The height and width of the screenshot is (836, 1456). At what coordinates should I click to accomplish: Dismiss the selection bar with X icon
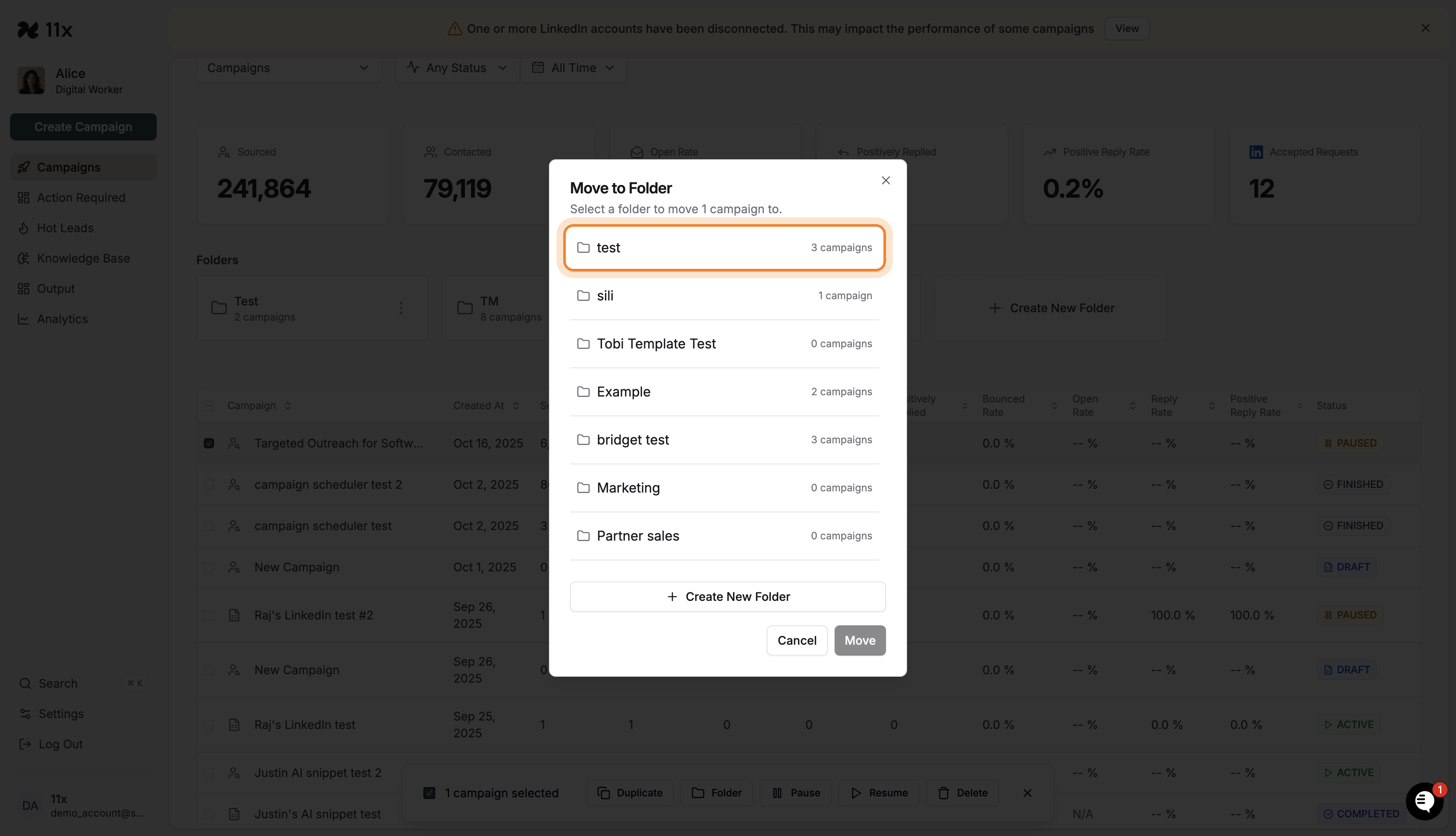tap(1027, 793)
